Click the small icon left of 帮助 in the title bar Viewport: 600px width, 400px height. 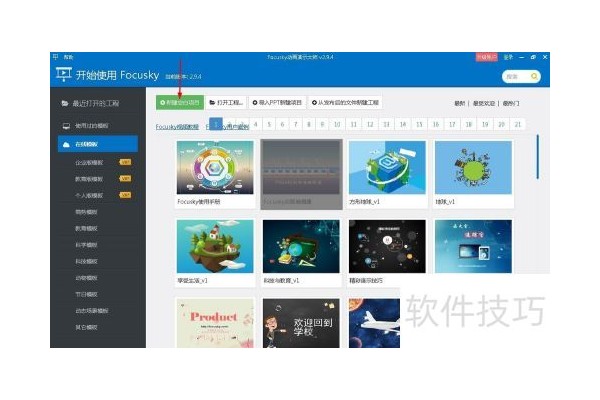[x=55, y=57]
